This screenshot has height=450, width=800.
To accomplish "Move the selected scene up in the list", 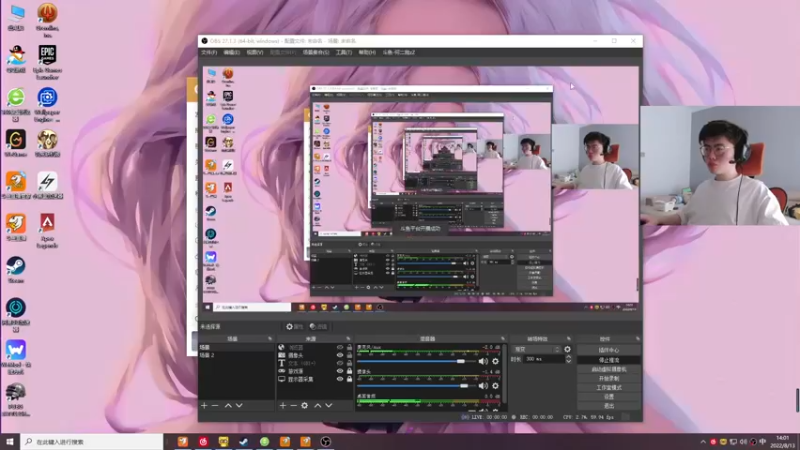I will click(228, 406).
